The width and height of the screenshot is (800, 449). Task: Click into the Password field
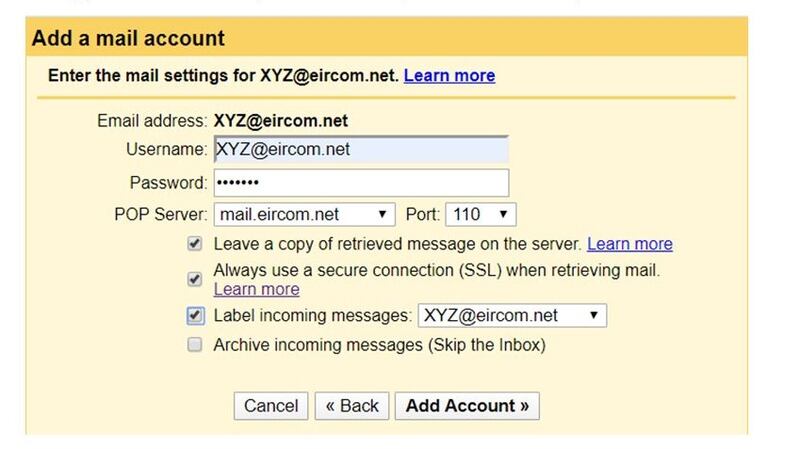tap(360, 183)
